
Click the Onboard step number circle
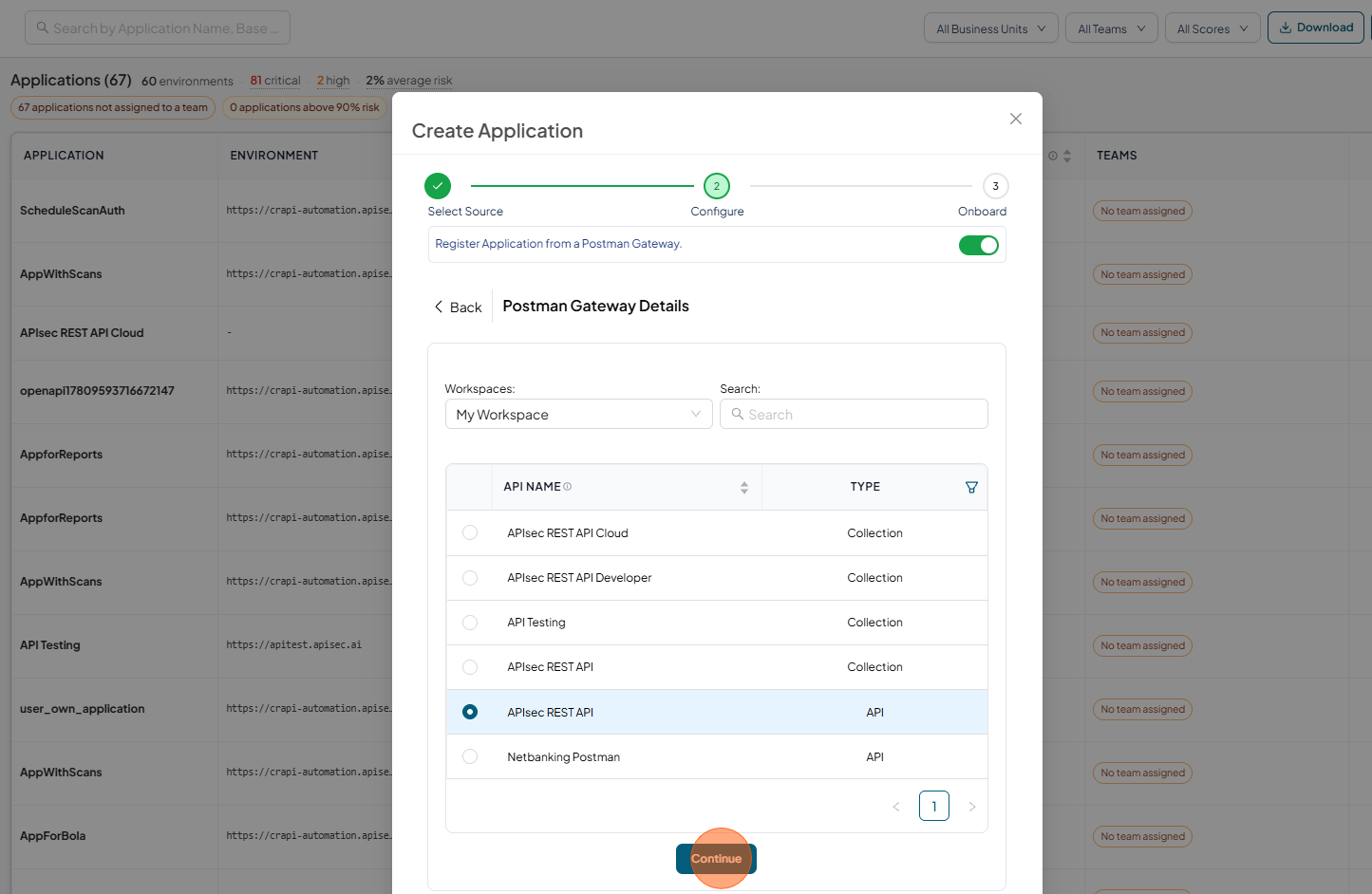[995, 186]
